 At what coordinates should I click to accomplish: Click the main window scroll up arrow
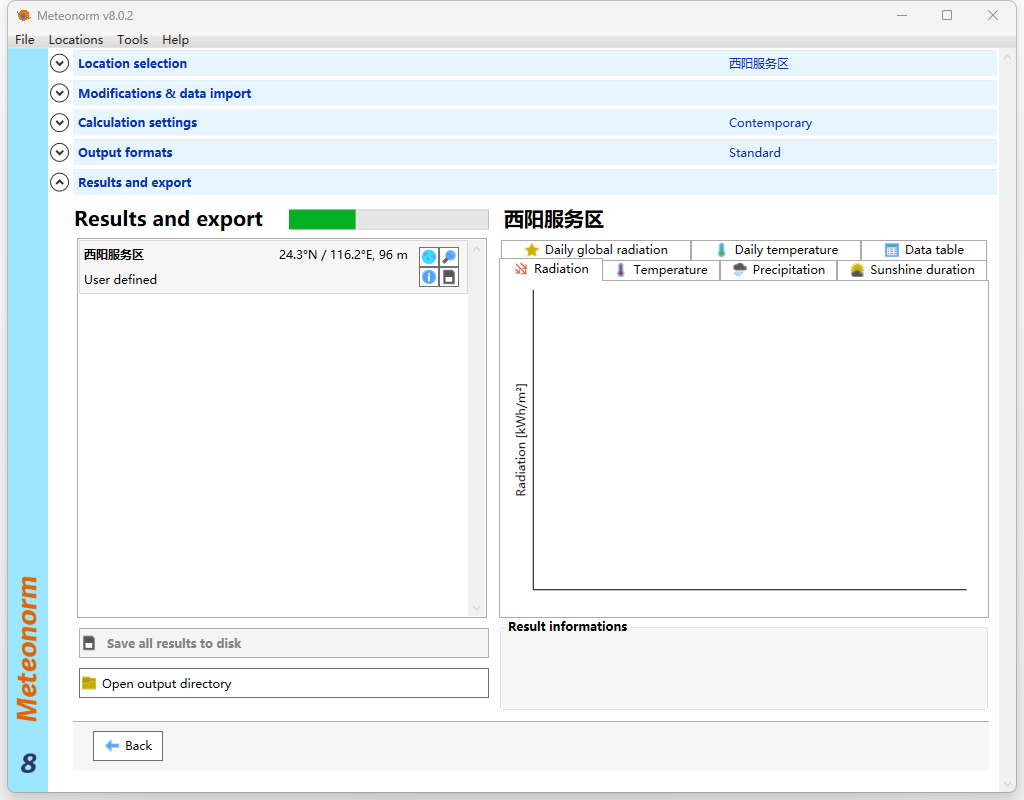pos(1006,57)
